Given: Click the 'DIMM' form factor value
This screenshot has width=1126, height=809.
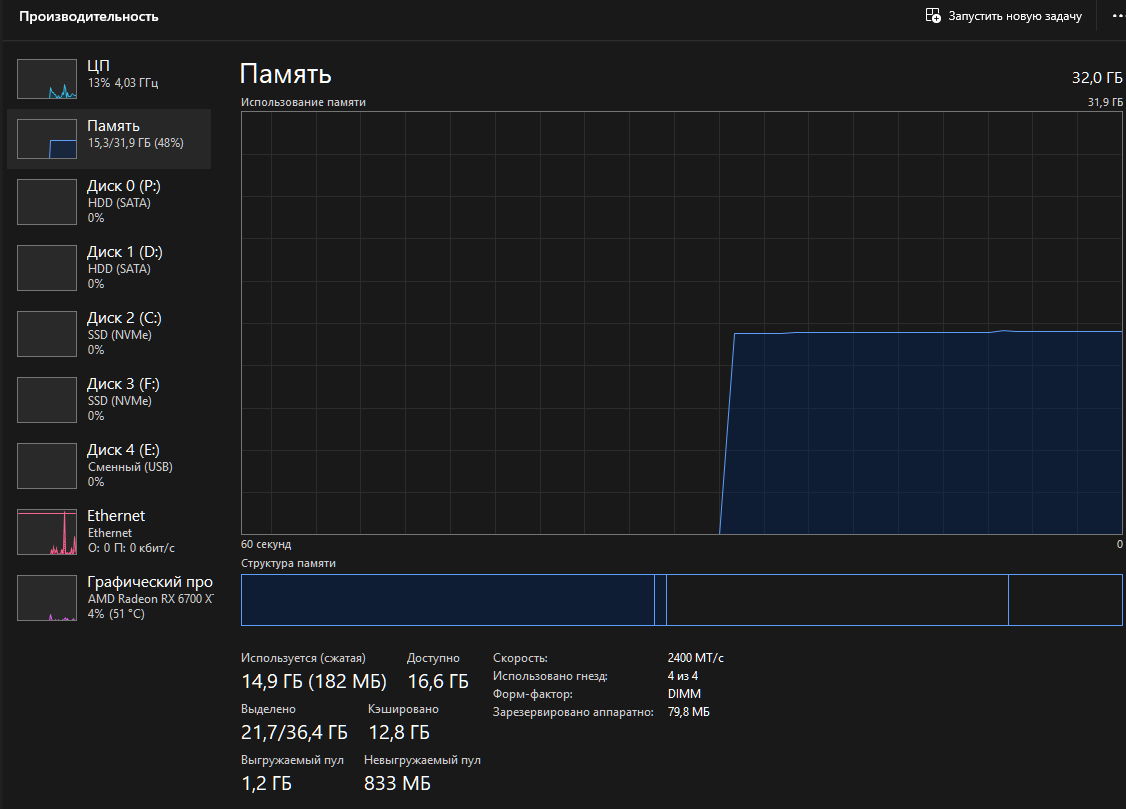Looking at the screenshot, I should pyautogui.click(x=684, y=693).
